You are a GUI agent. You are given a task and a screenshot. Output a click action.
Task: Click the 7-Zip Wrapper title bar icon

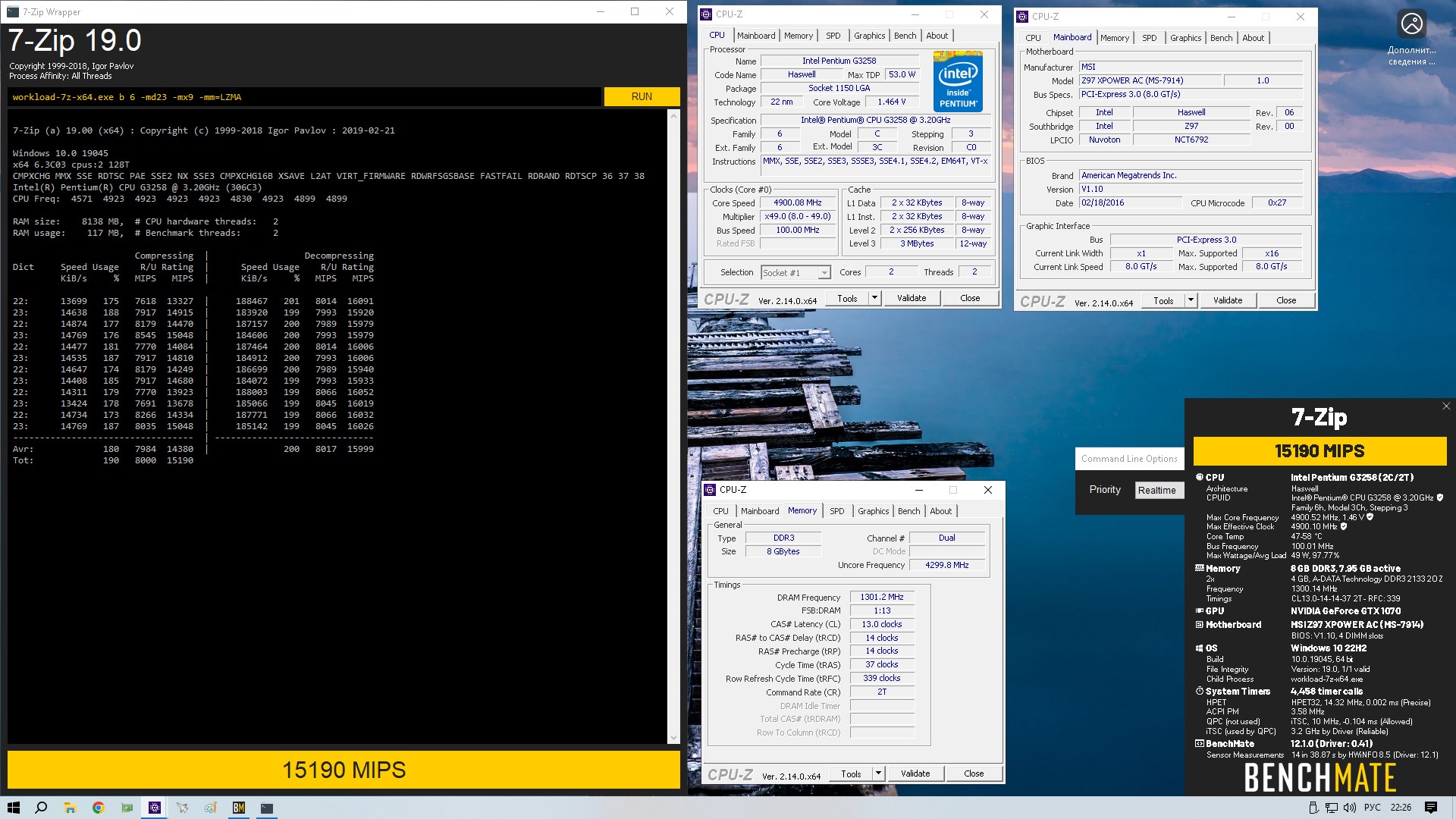click(x=12, y=11)
